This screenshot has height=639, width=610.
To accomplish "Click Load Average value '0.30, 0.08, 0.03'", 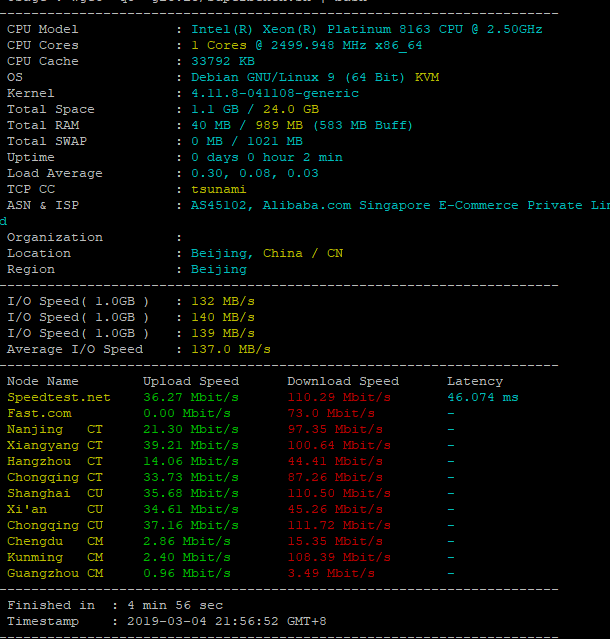I will pos(255,173).
